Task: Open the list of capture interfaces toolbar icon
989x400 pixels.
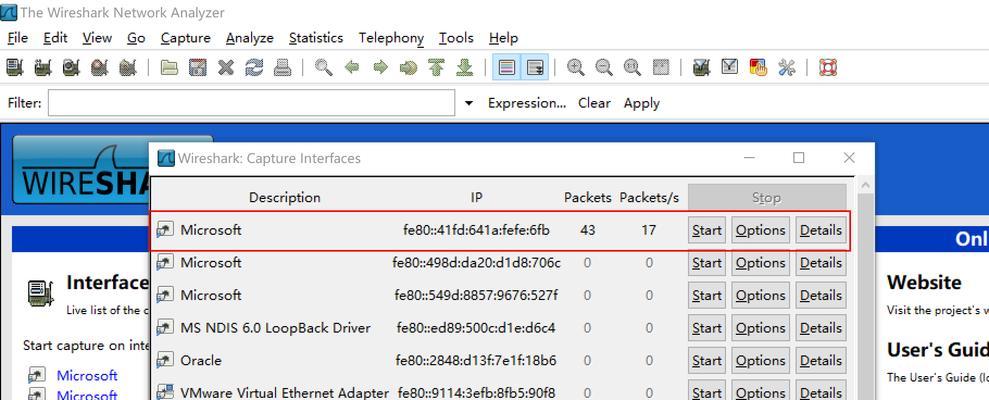Action: [15, 68]
